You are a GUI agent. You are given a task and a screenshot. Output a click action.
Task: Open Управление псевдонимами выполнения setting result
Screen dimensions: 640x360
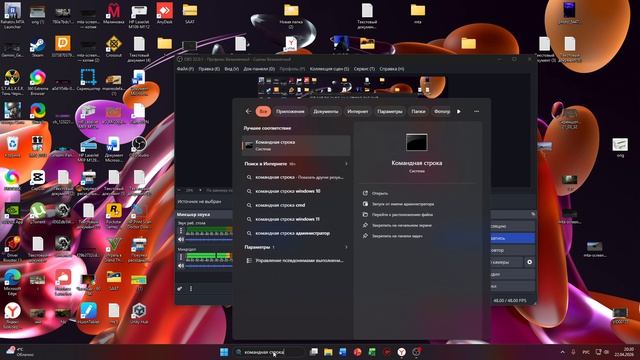click(x=296, y=260)
